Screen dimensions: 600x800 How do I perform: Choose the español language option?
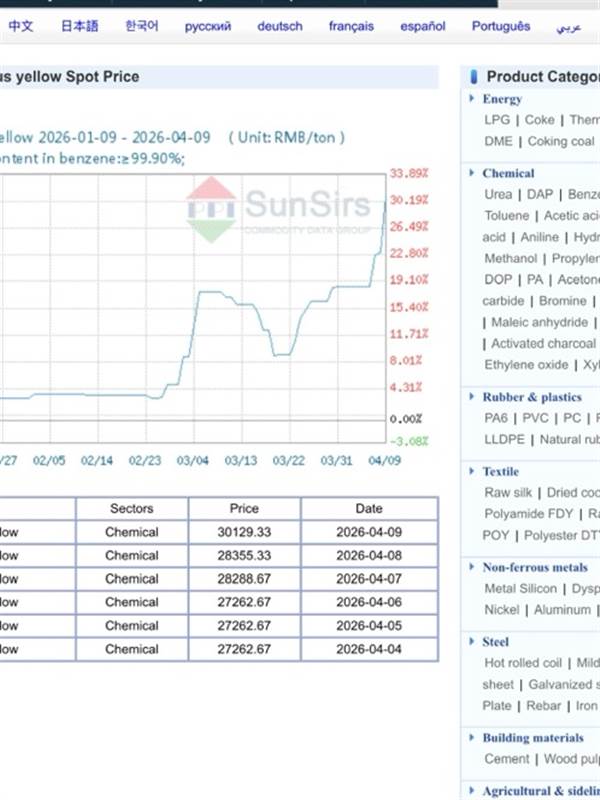(423, 26)
